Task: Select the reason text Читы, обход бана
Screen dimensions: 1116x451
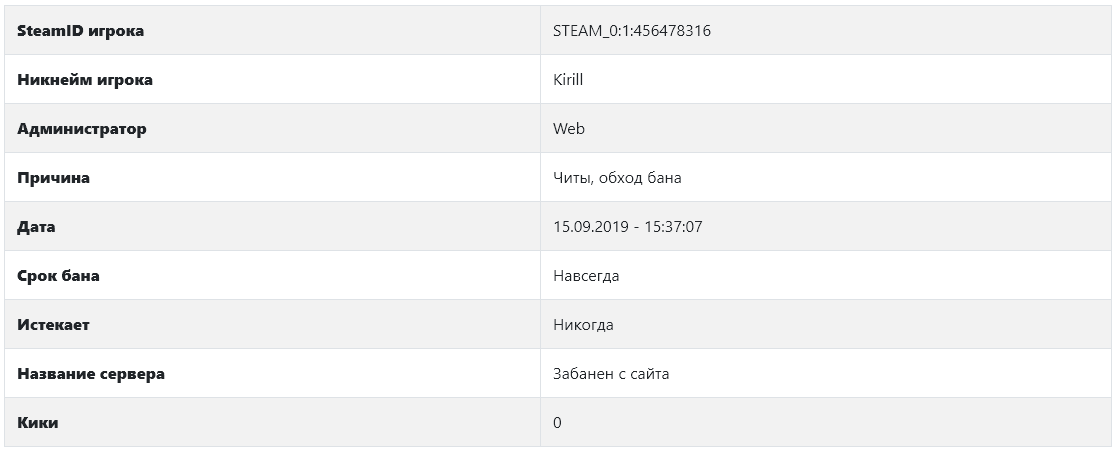Action: [x=617, y=178]
